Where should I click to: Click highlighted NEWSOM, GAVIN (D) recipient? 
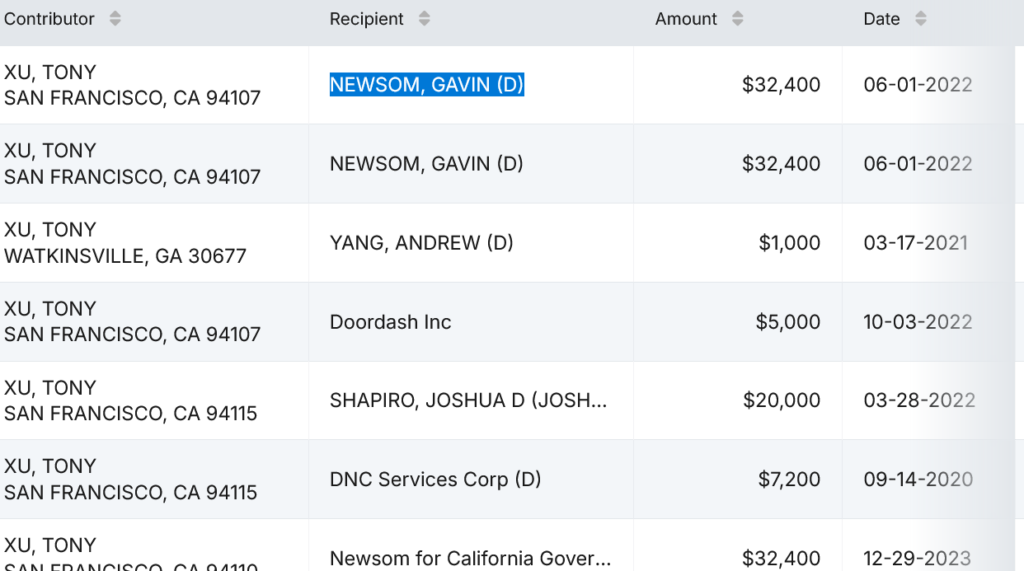click(427, 85)
